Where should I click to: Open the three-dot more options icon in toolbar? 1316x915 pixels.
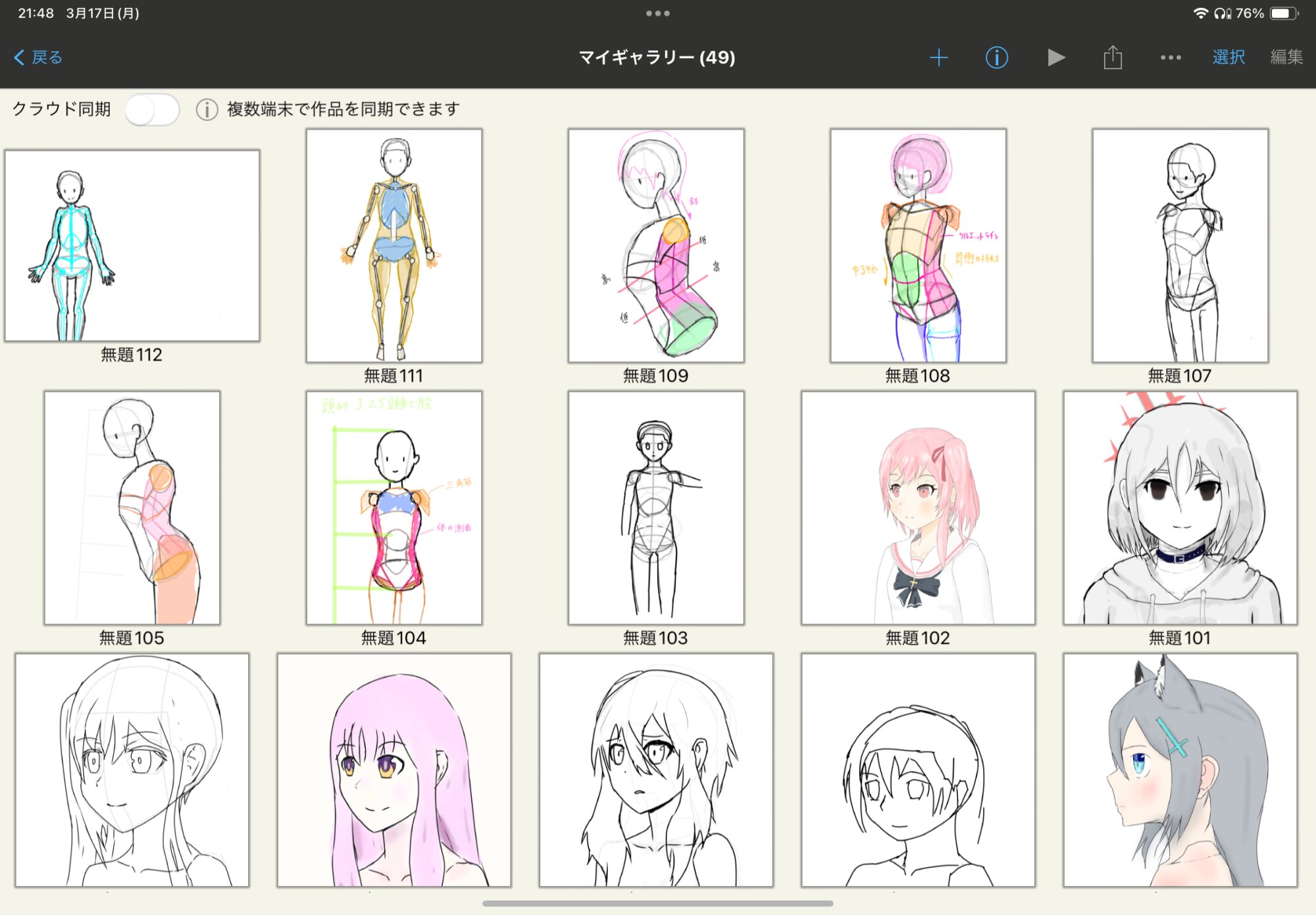tap(1171, 58)
